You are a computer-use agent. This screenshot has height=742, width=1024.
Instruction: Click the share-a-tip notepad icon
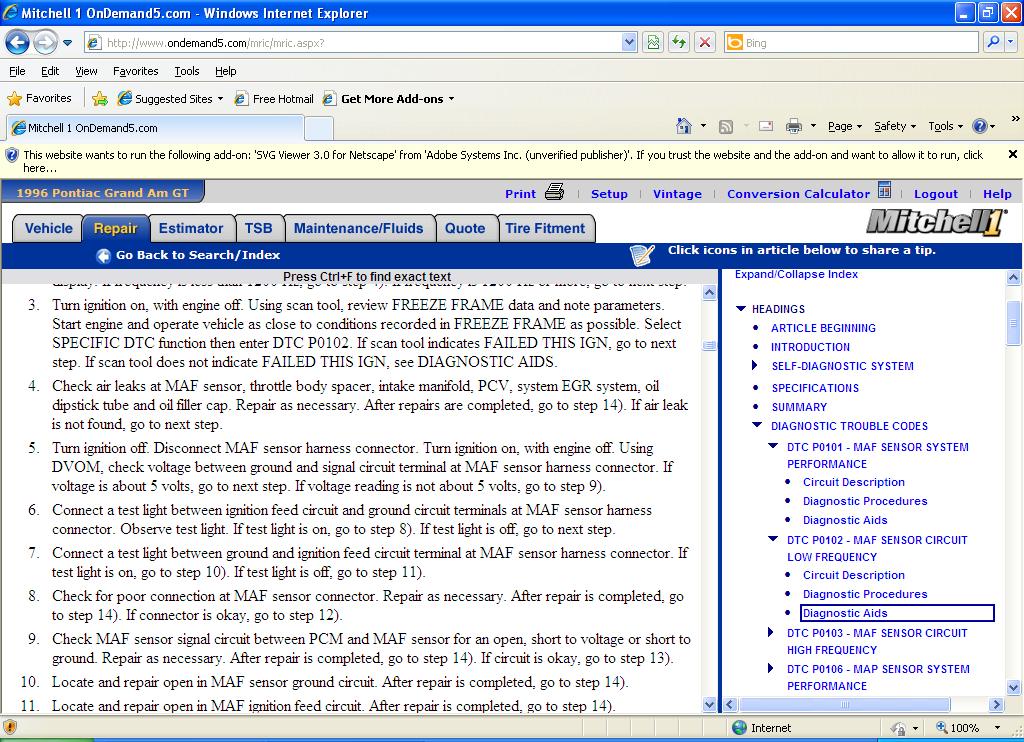pos(641,254)
